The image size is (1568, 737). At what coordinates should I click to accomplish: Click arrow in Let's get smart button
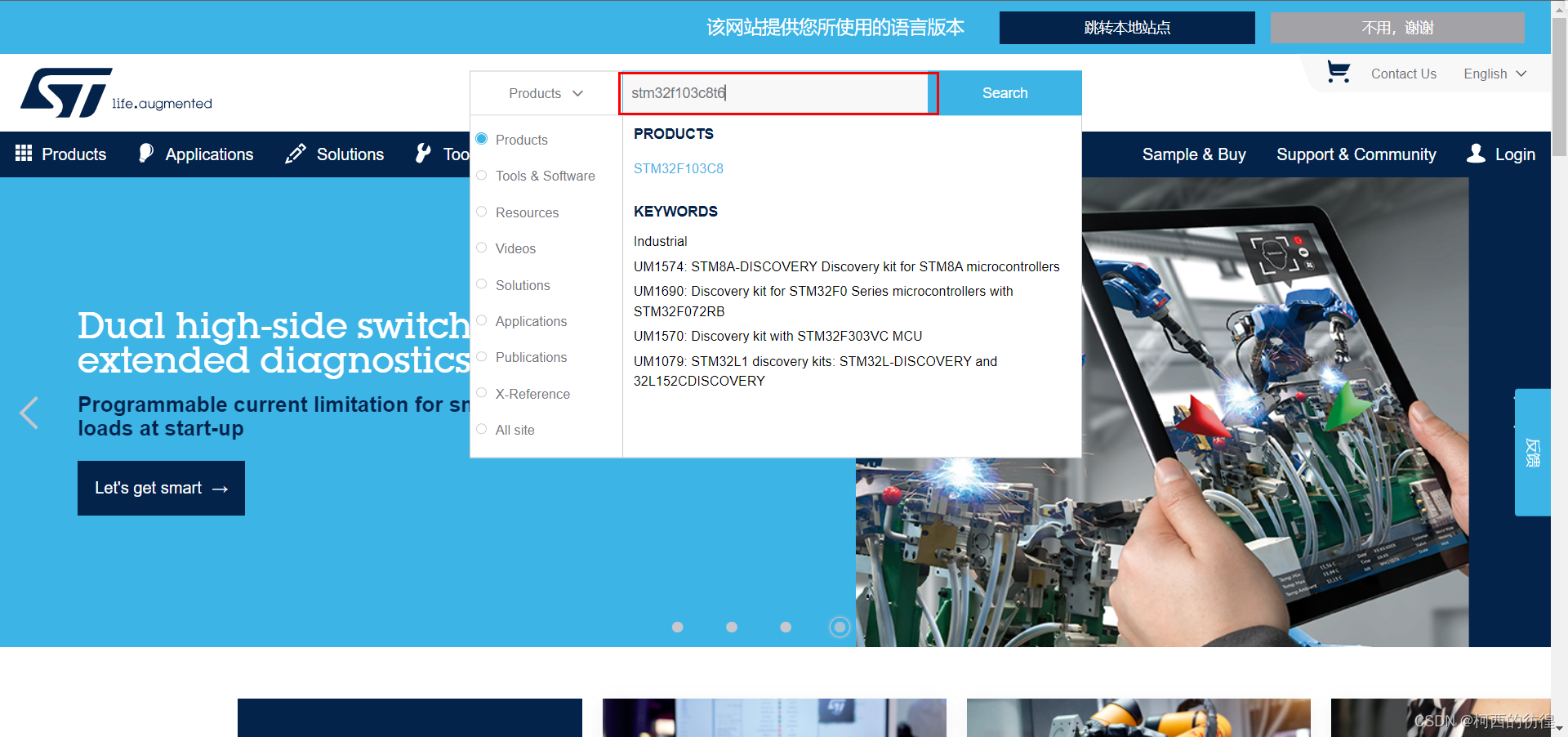(x=220, y=489)
